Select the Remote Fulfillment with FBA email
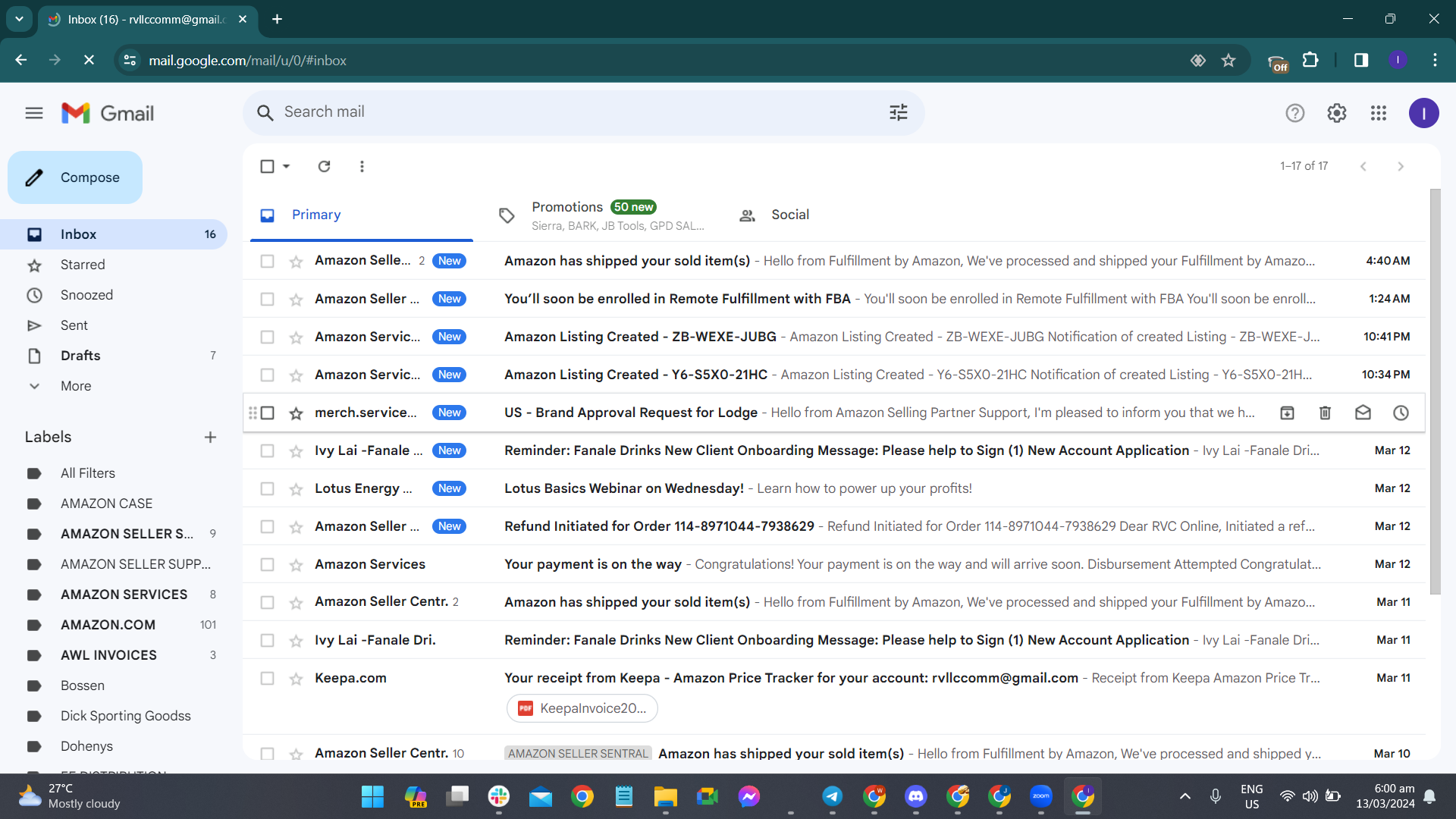1456x819 pixels. point(267,299)
